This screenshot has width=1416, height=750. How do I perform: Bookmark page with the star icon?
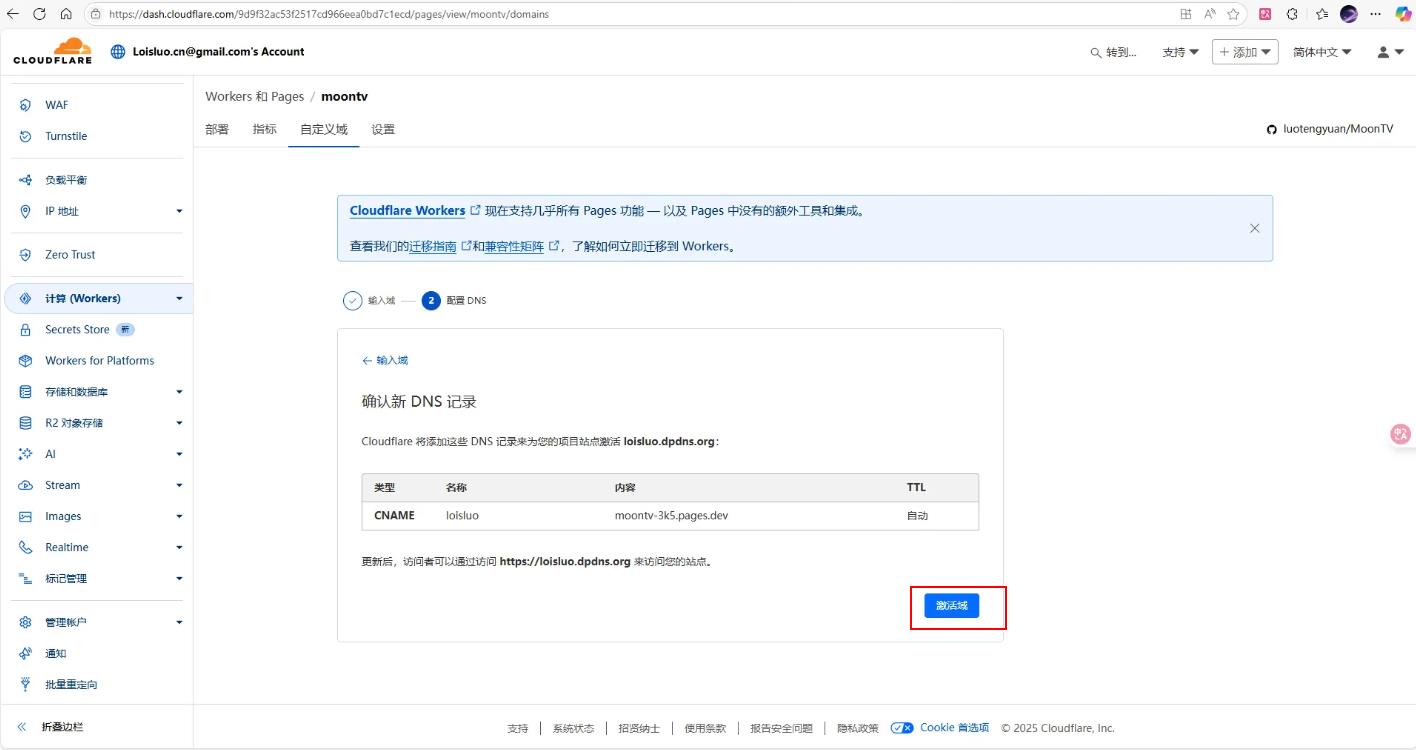[1233, 14]
